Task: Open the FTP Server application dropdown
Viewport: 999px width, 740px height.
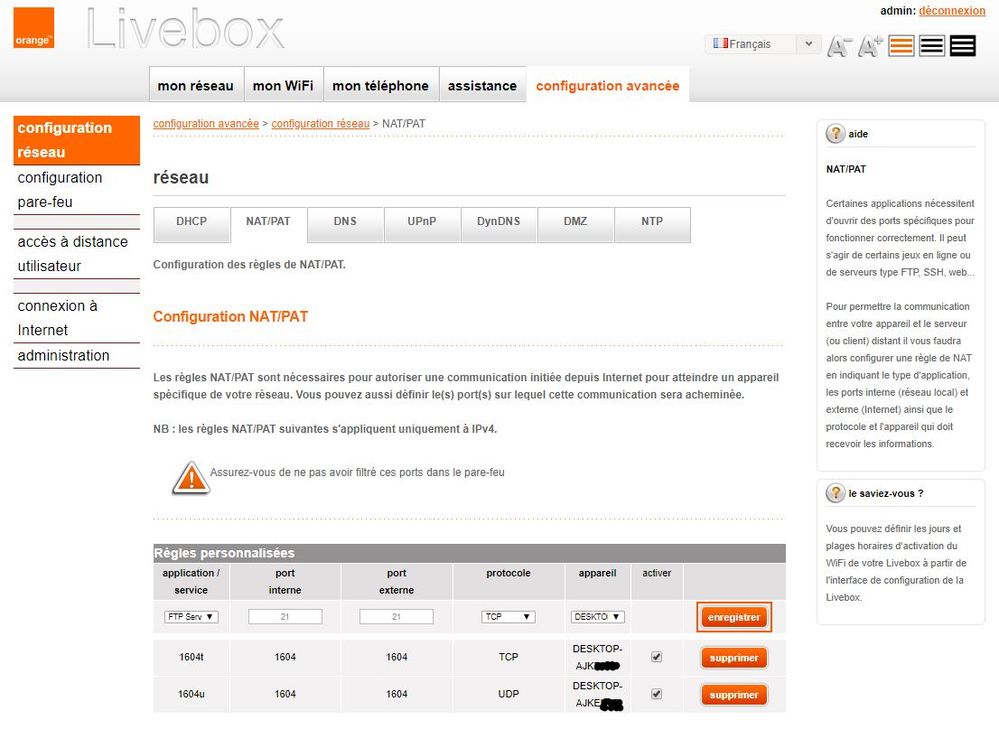Action: pos(191,616)
